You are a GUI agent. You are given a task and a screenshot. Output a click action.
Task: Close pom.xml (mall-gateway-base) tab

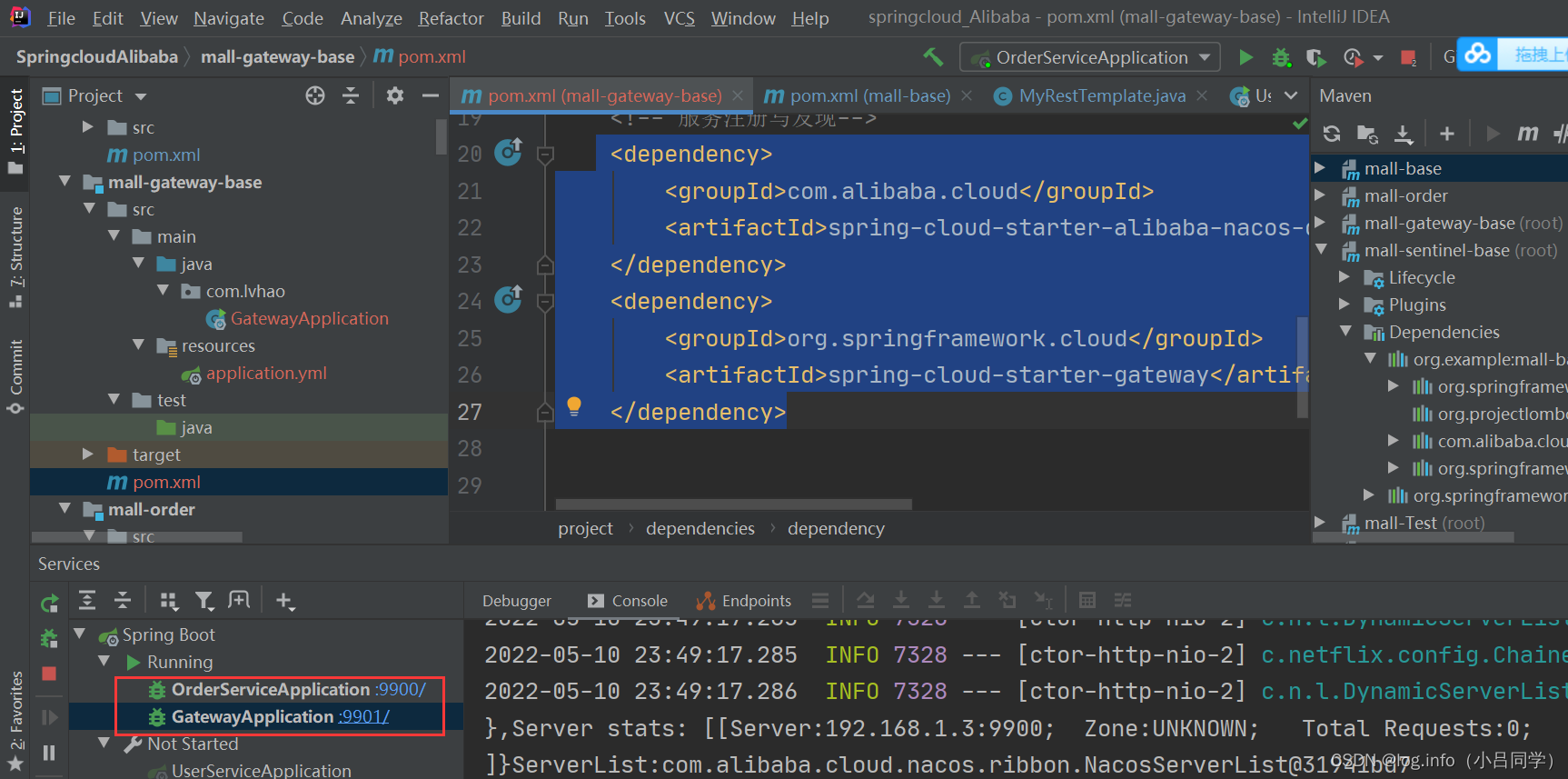tap(738, 95)
